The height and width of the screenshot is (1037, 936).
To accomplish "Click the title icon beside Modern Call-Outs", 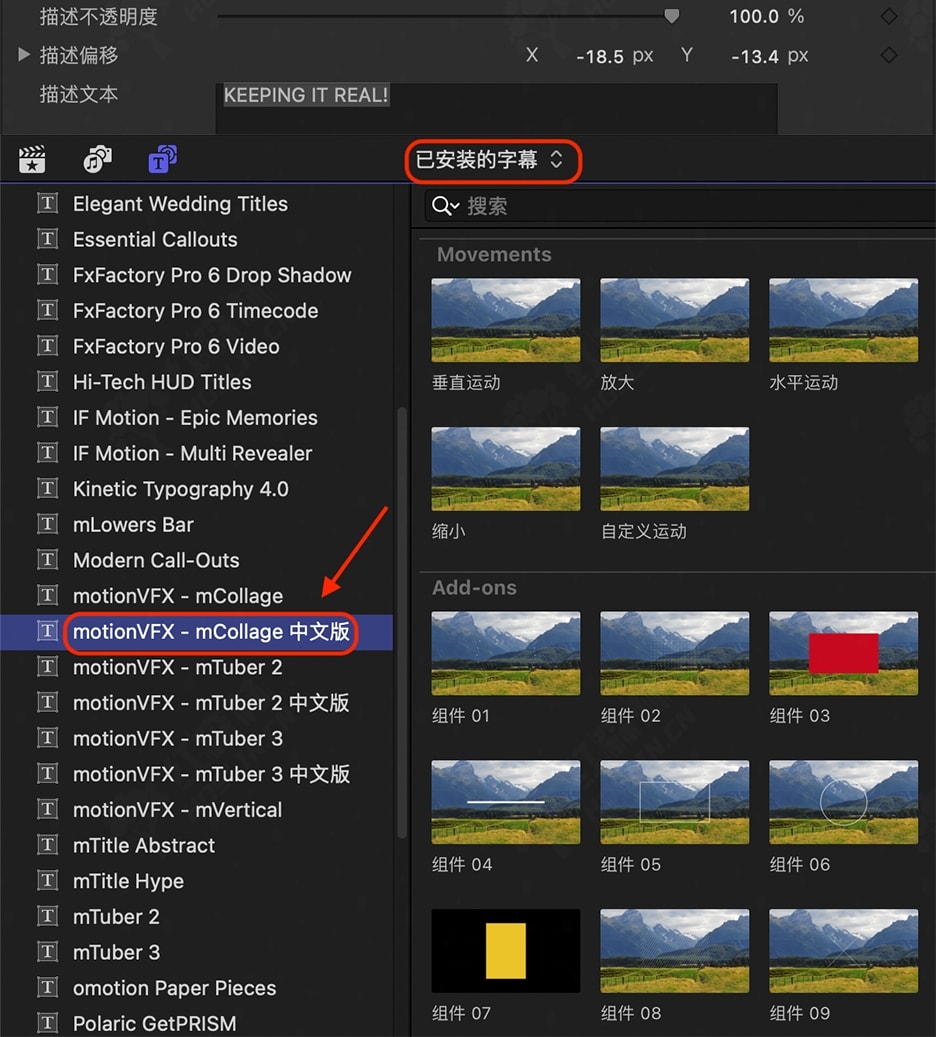I will click(x=48, y=560).
